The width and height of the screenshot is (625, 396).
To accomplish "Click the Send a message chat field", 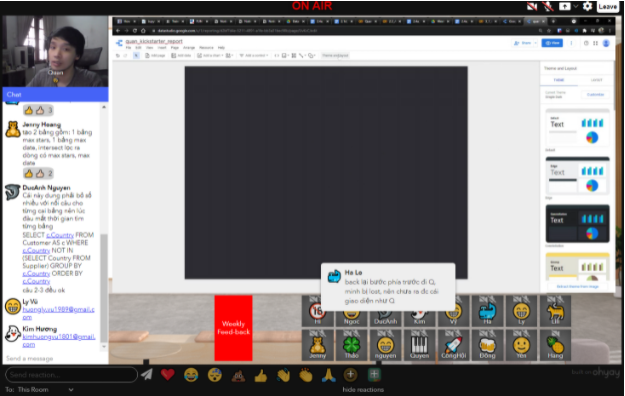I will pyautogui.click(x=52, y=359).
